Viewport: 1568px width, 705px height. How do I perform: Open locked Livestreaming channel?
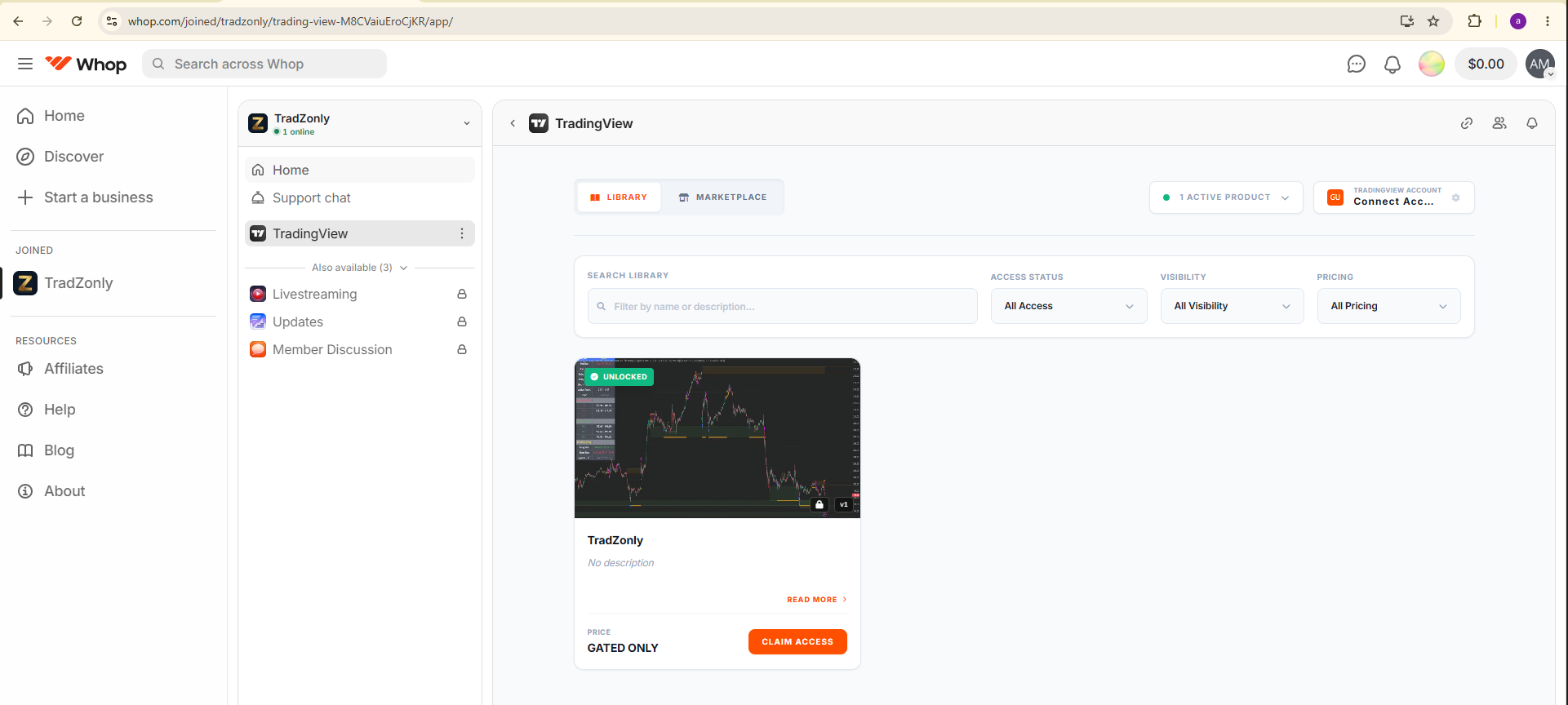[360, 294]
